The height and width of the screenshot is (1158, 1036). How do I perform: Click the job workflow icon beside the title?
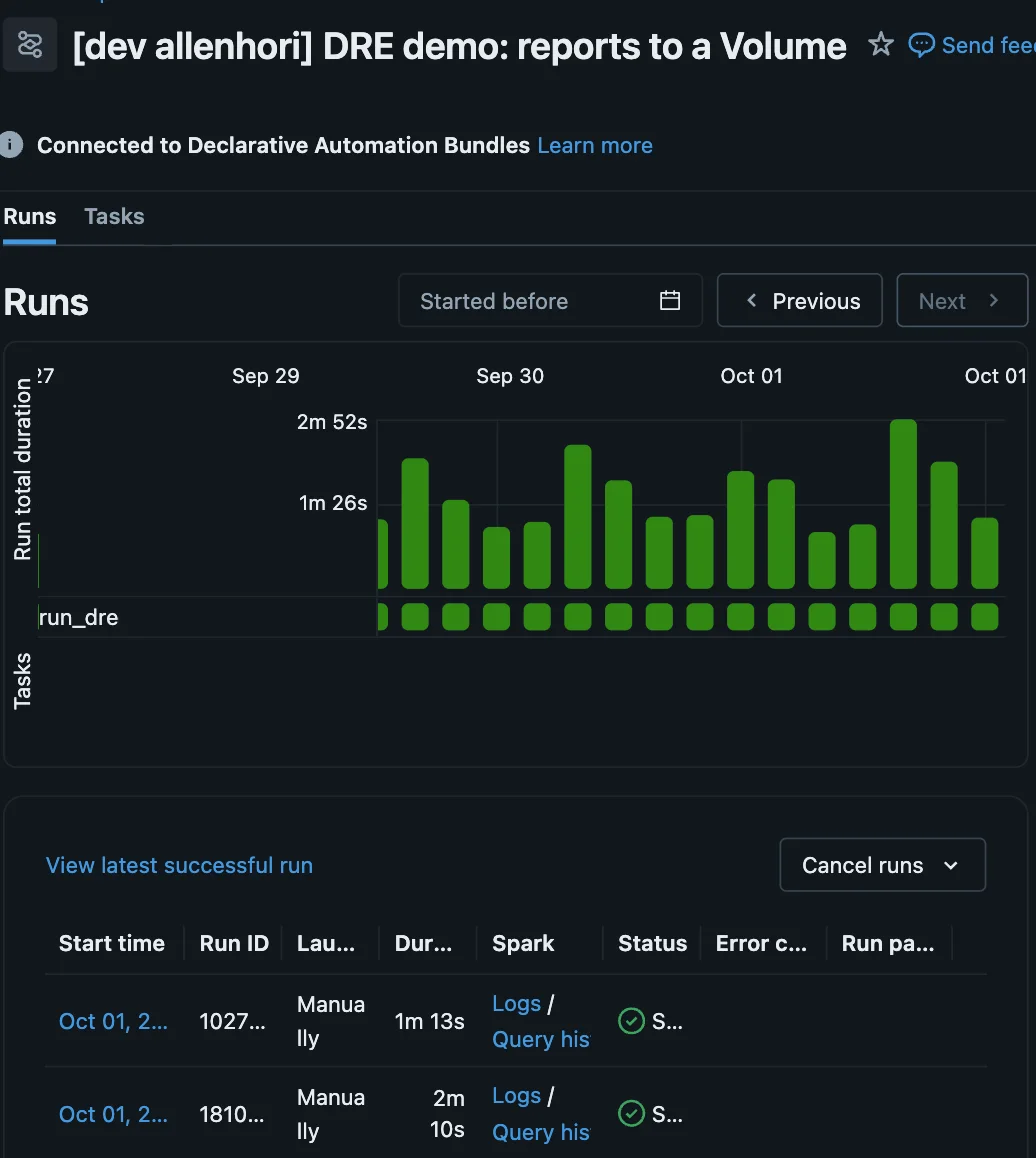(30, 45)
